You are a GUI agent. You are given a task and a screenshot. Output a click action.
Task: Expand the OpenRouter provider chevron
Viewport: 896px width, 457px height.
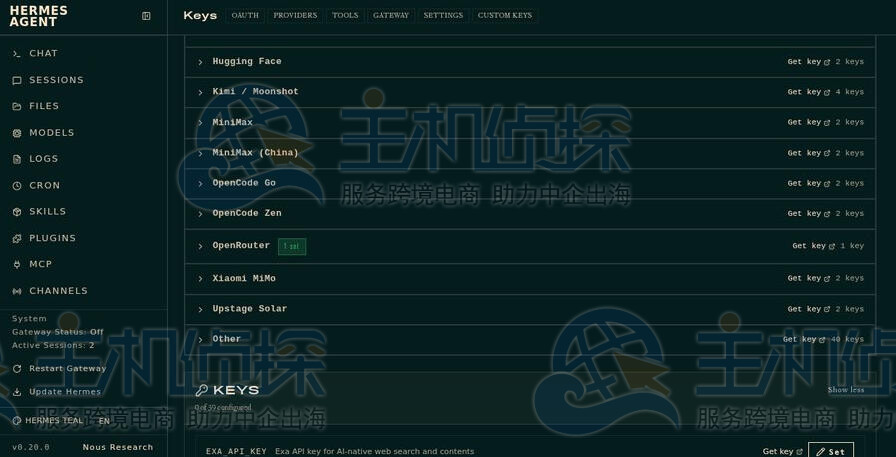point(200,247)
